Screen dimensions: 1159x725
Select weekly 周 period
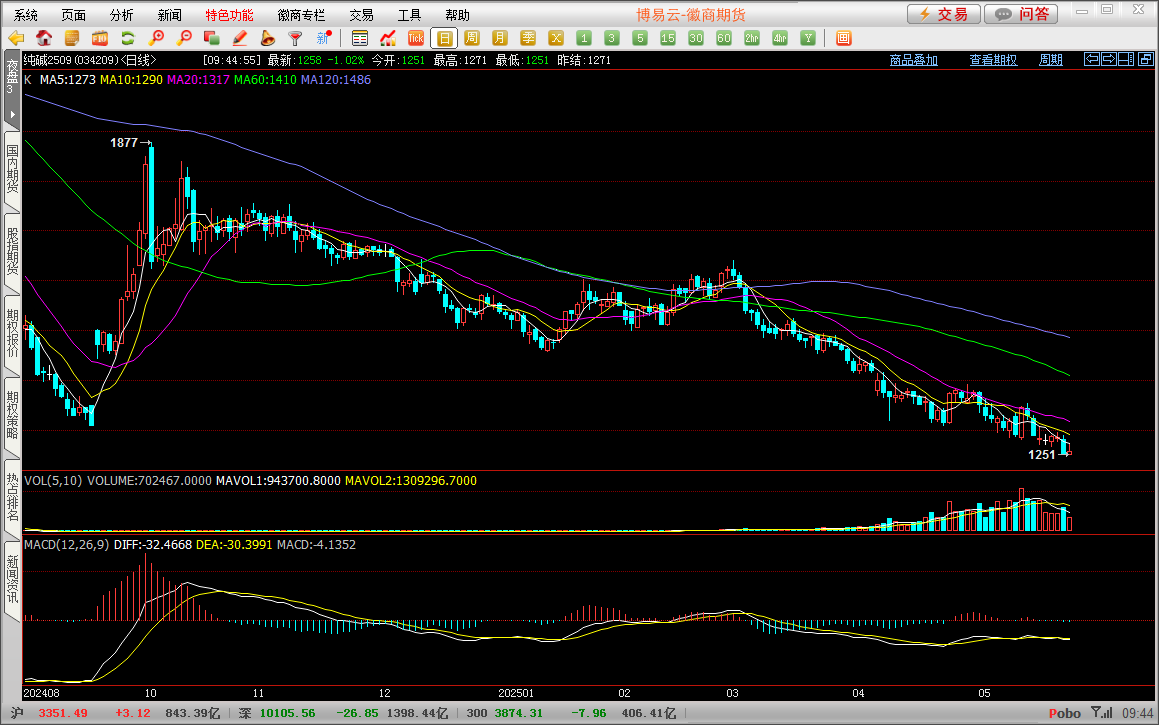coord(472,38)
